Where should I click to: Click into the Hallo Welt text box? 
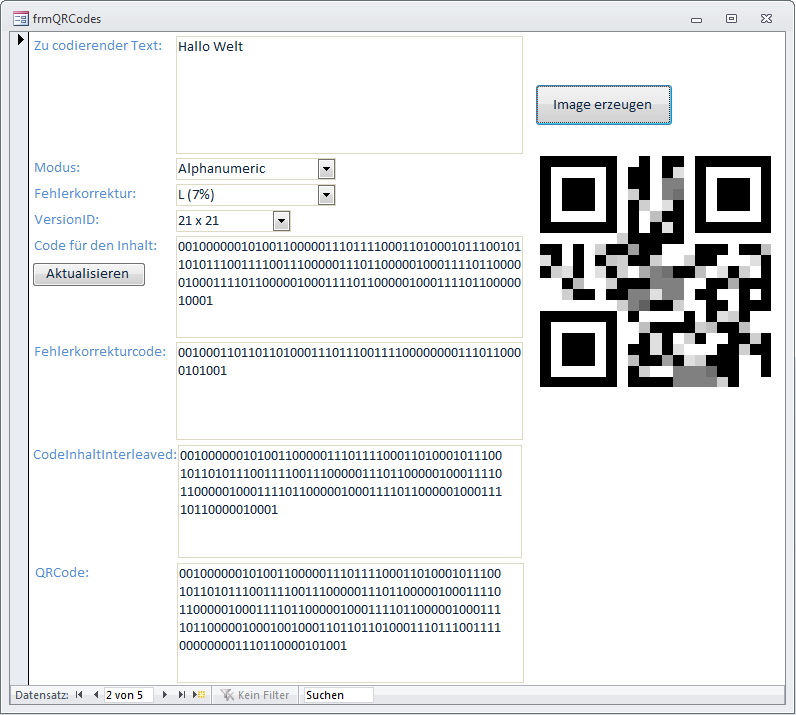point(349,95)
